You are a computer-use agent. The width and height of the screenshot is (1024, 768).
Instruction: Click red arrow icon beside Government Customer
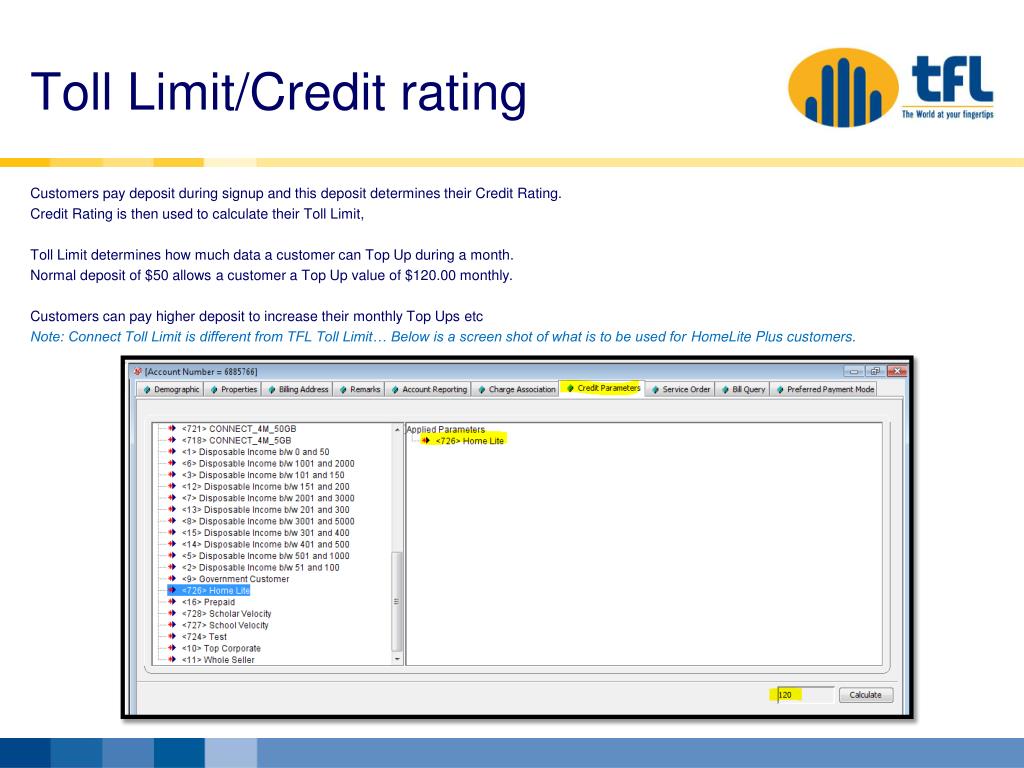tap(172, 579)
